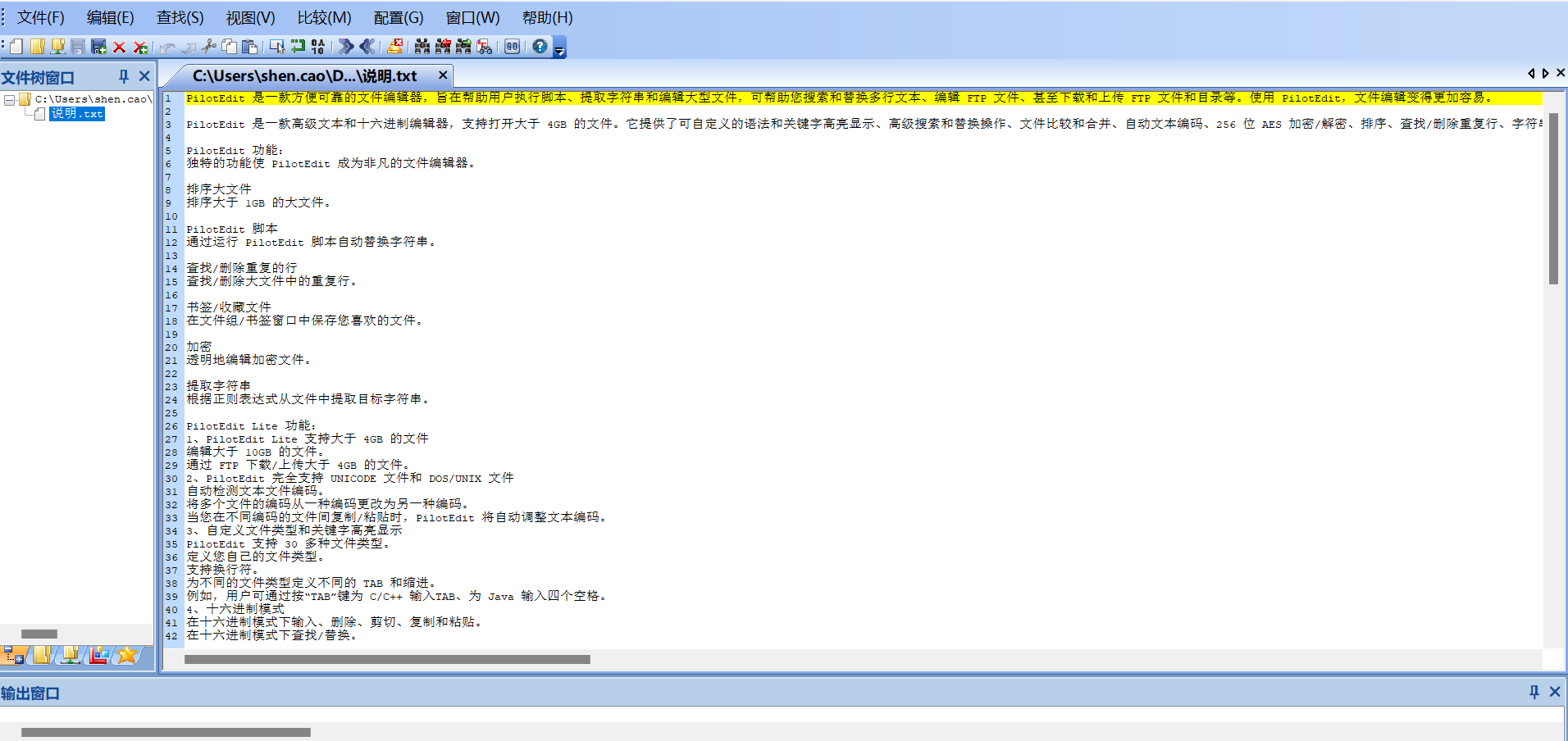Viewport: 1568px width, 741px height.
Task: Close the current file with the red X icon
Action: coord(119,47)
